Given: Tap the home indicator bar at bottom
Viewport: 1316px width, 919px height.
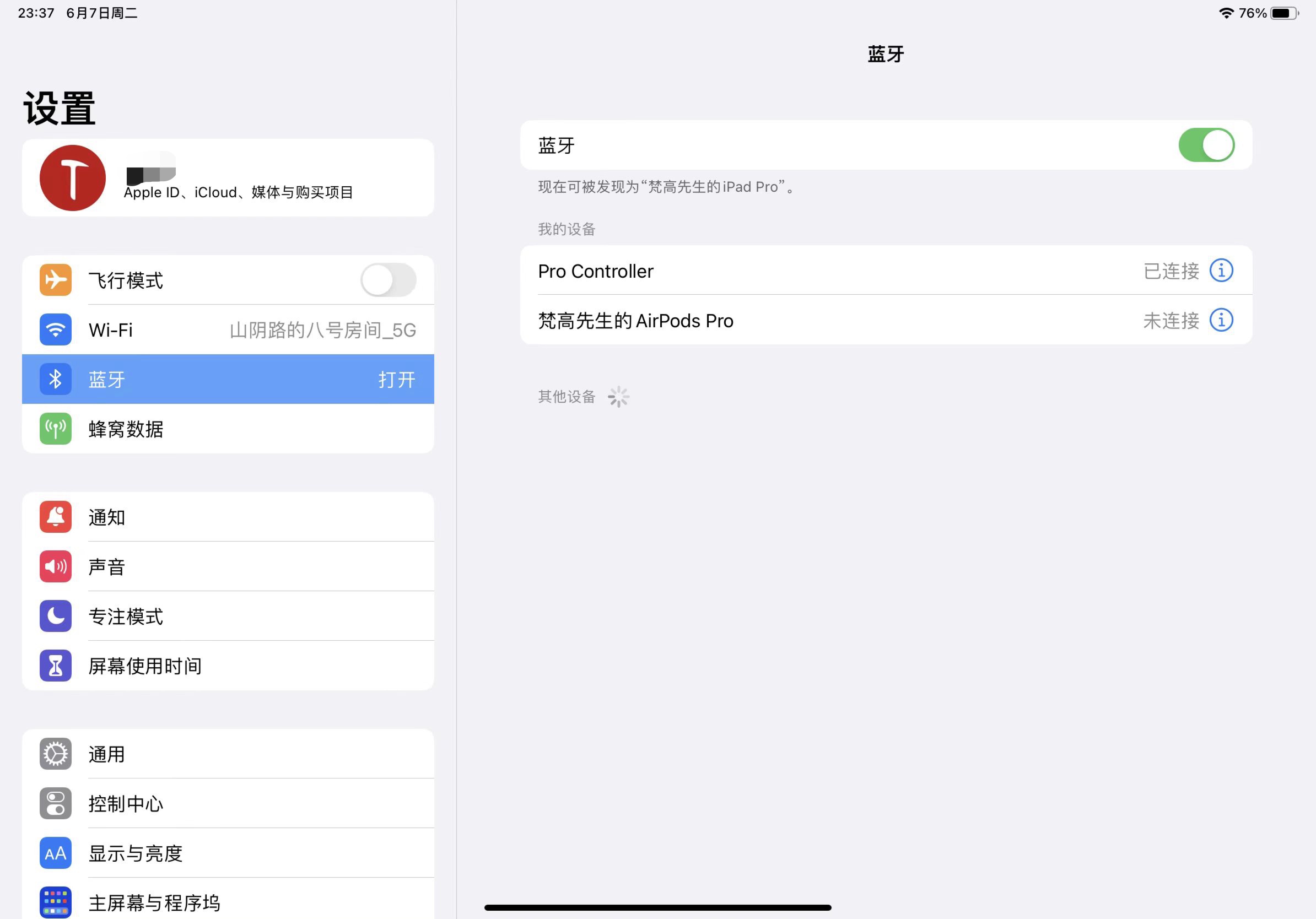Looking at the screenshot, I should pos(657,907).
